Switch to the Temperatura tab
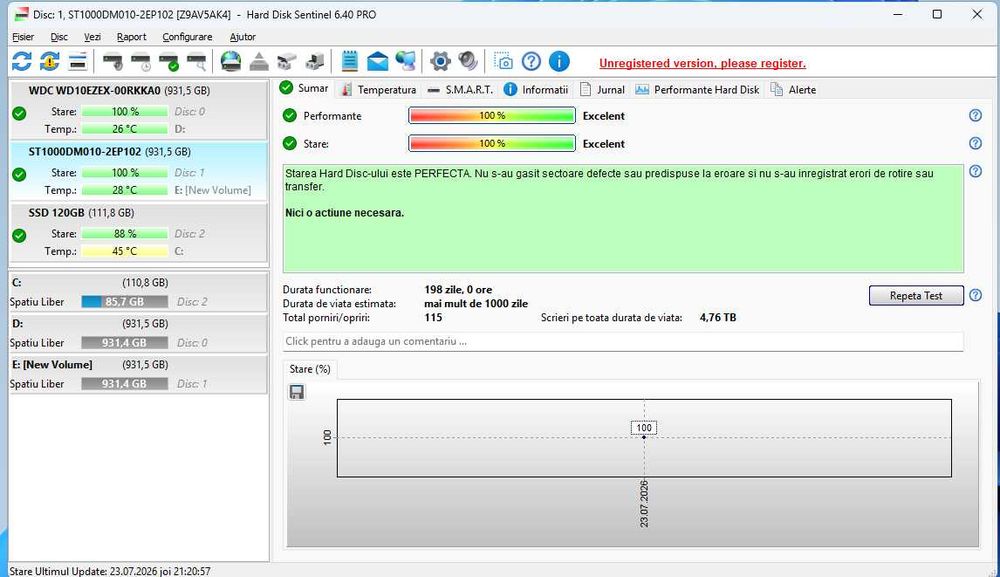 click(x=379, y=90)
